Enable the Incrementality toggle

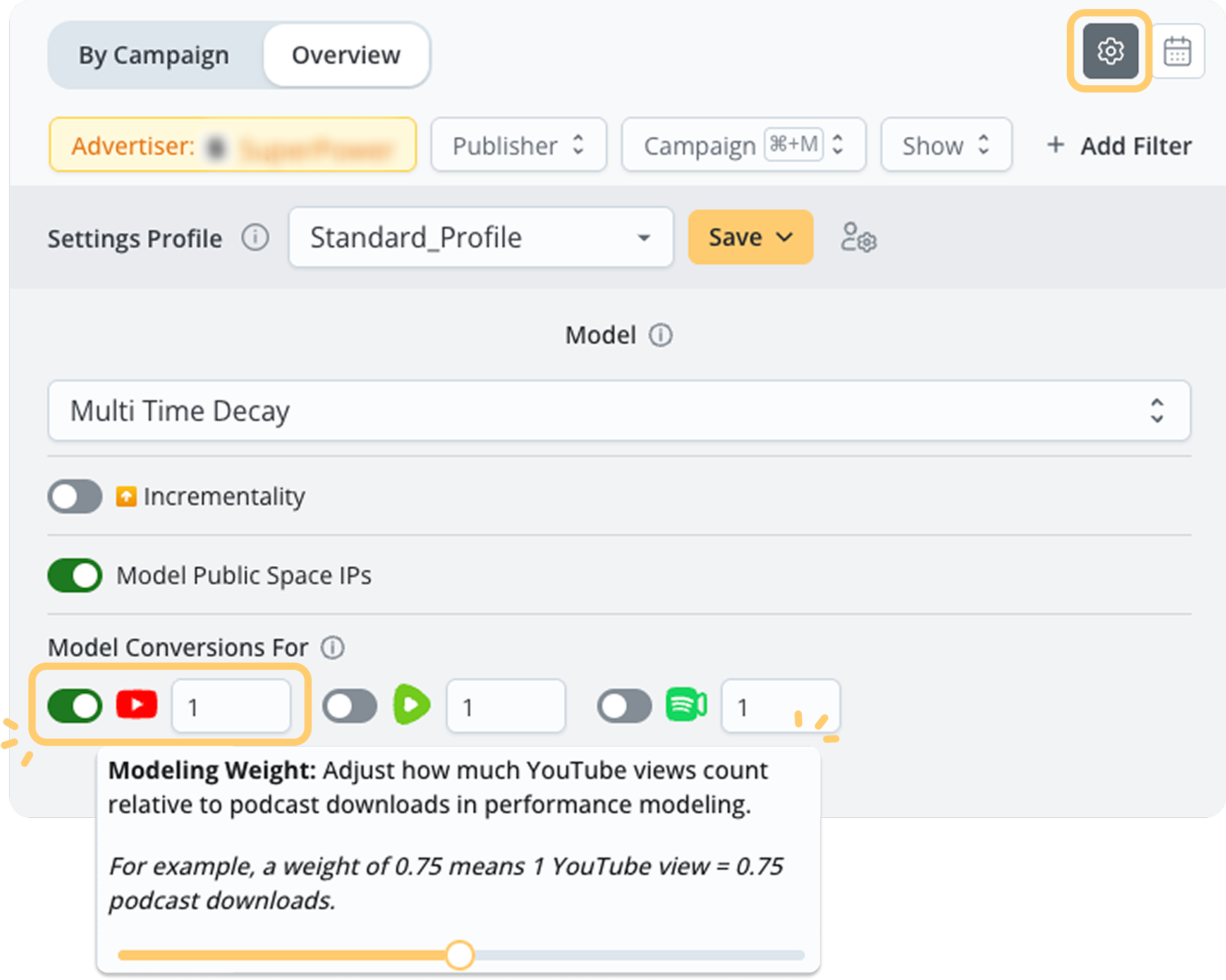75,496
